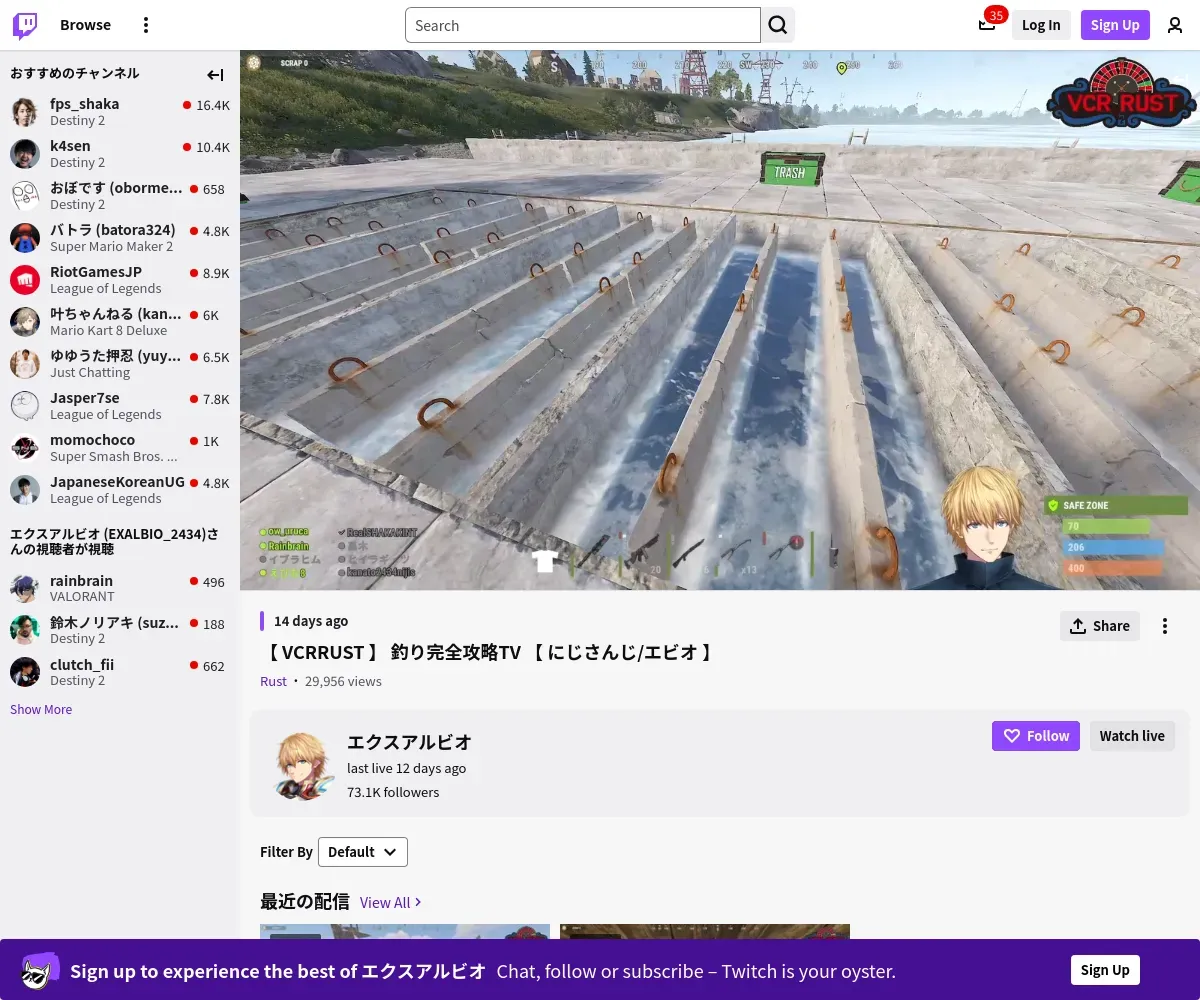The width and height of the screenshot is (1200, 1000).
Task: Open clutch_fii channel avatar
Action: tap(25, 672)
